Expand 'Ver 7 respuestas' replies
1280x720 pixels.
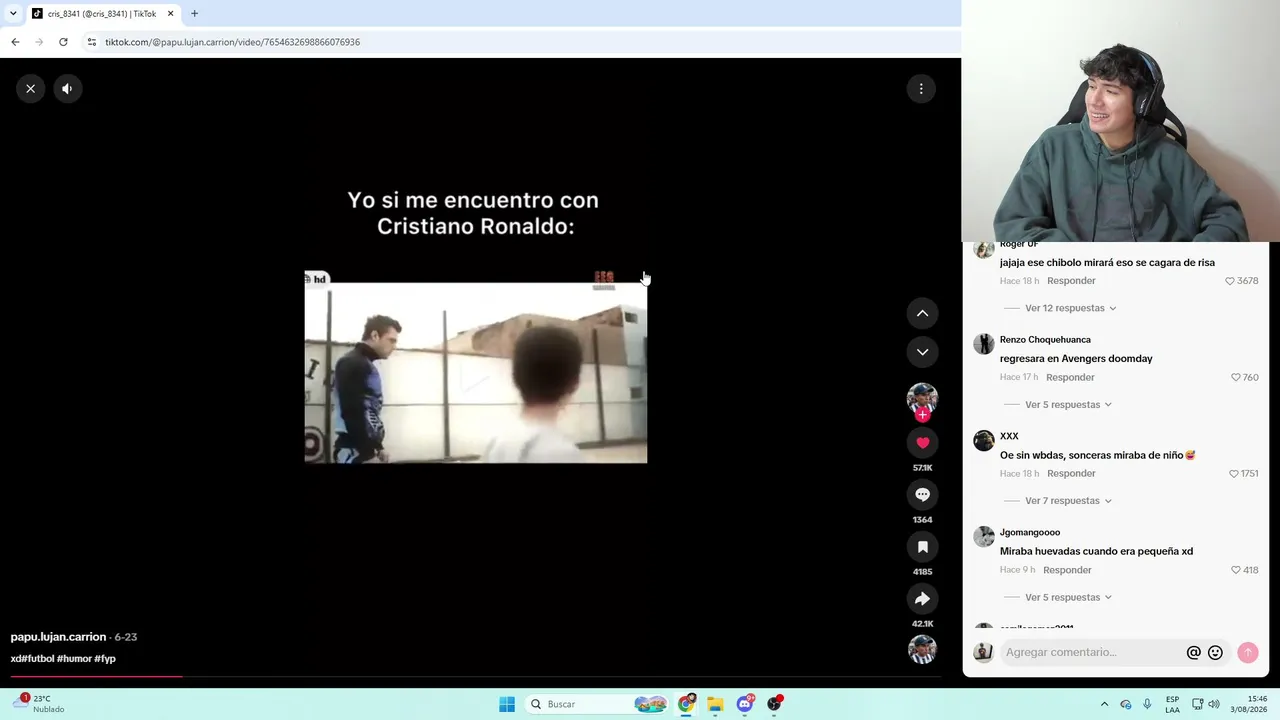[x=1068, y=501]
